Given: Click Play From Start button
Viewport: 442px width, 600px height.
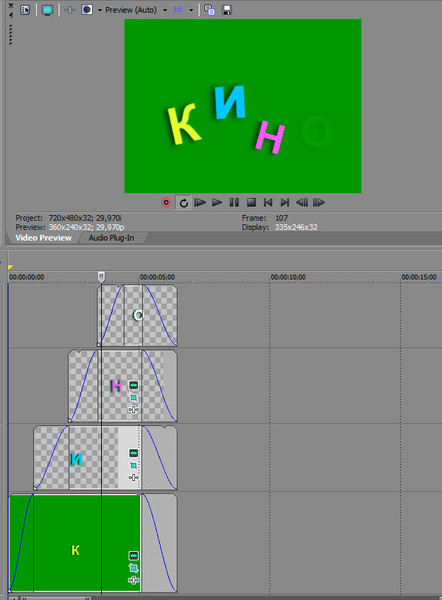Looking at the screenshot, I should [x=200, y=202].
